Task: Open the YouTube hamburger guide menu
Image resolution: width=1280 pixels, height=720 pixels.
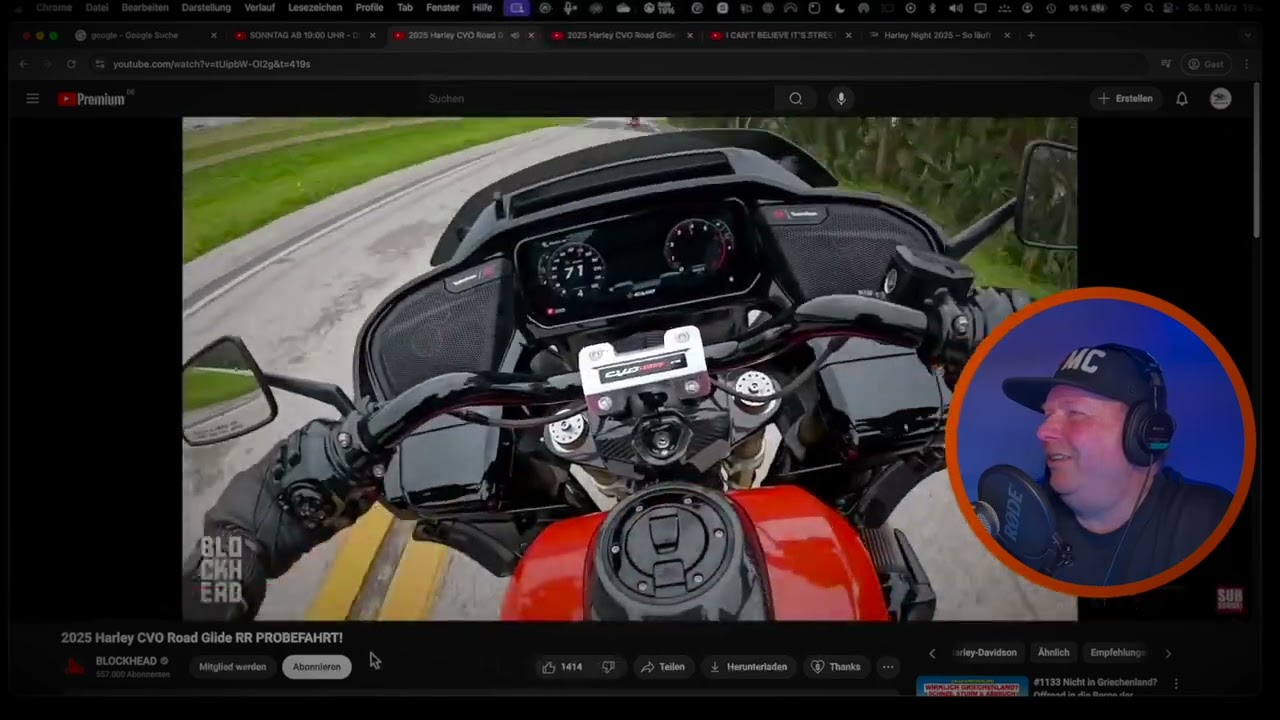Action: tap(33, 99)
